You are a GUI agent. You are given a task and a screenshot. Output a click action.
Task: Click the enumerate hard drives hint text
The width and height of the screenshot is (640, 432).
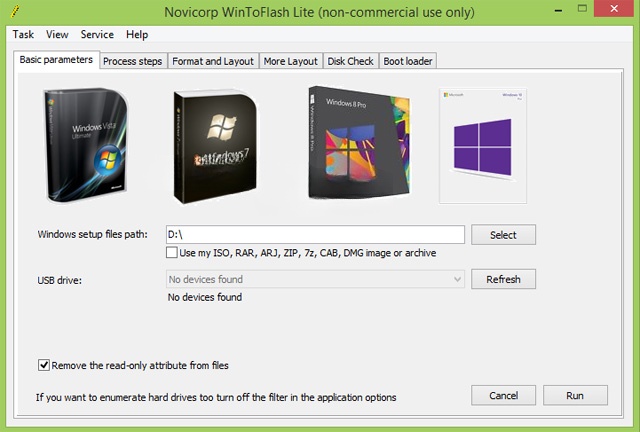click(216, 397)
